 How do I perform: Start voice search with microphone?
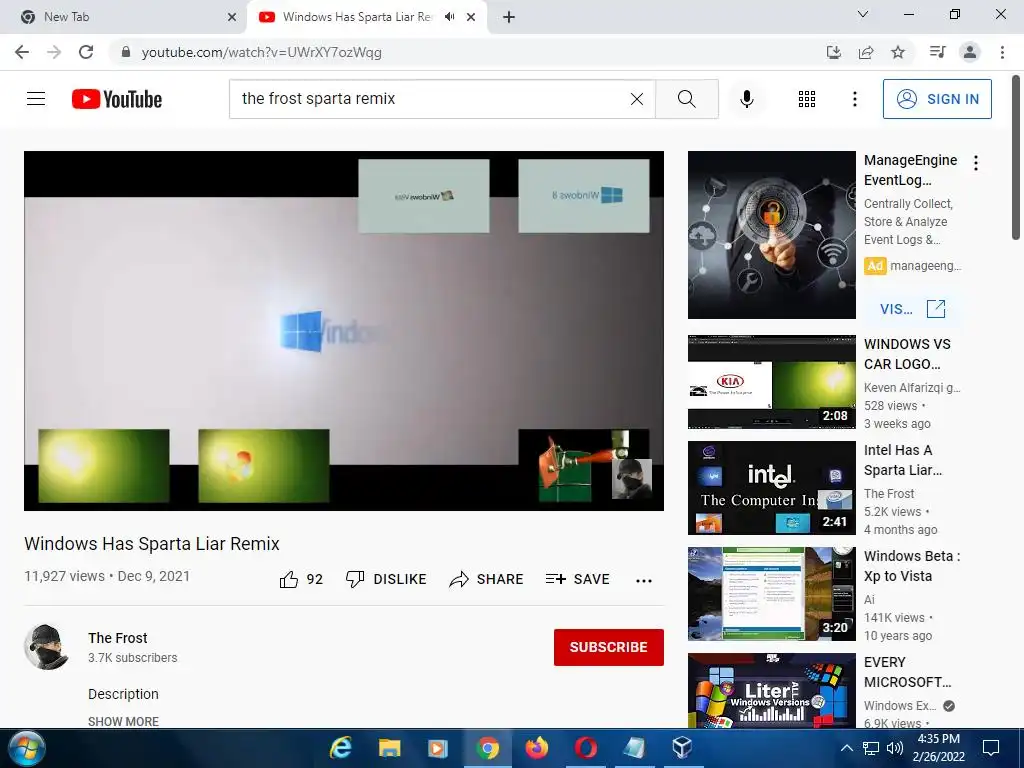point(747,99)
